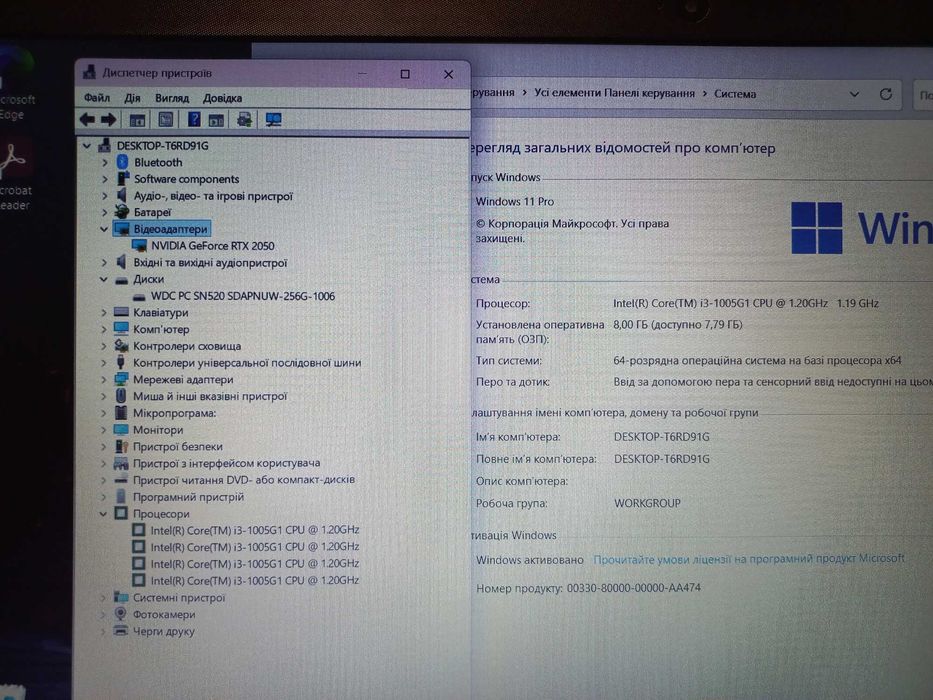This screenshot has height=700, width=933.
Task: Expand the Клавіатури category
Action: tap(104, 312)
